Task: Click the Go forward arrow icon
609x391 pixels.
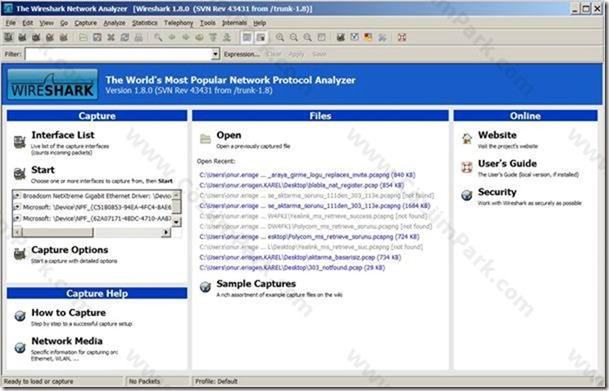Action: coord(186,37)
